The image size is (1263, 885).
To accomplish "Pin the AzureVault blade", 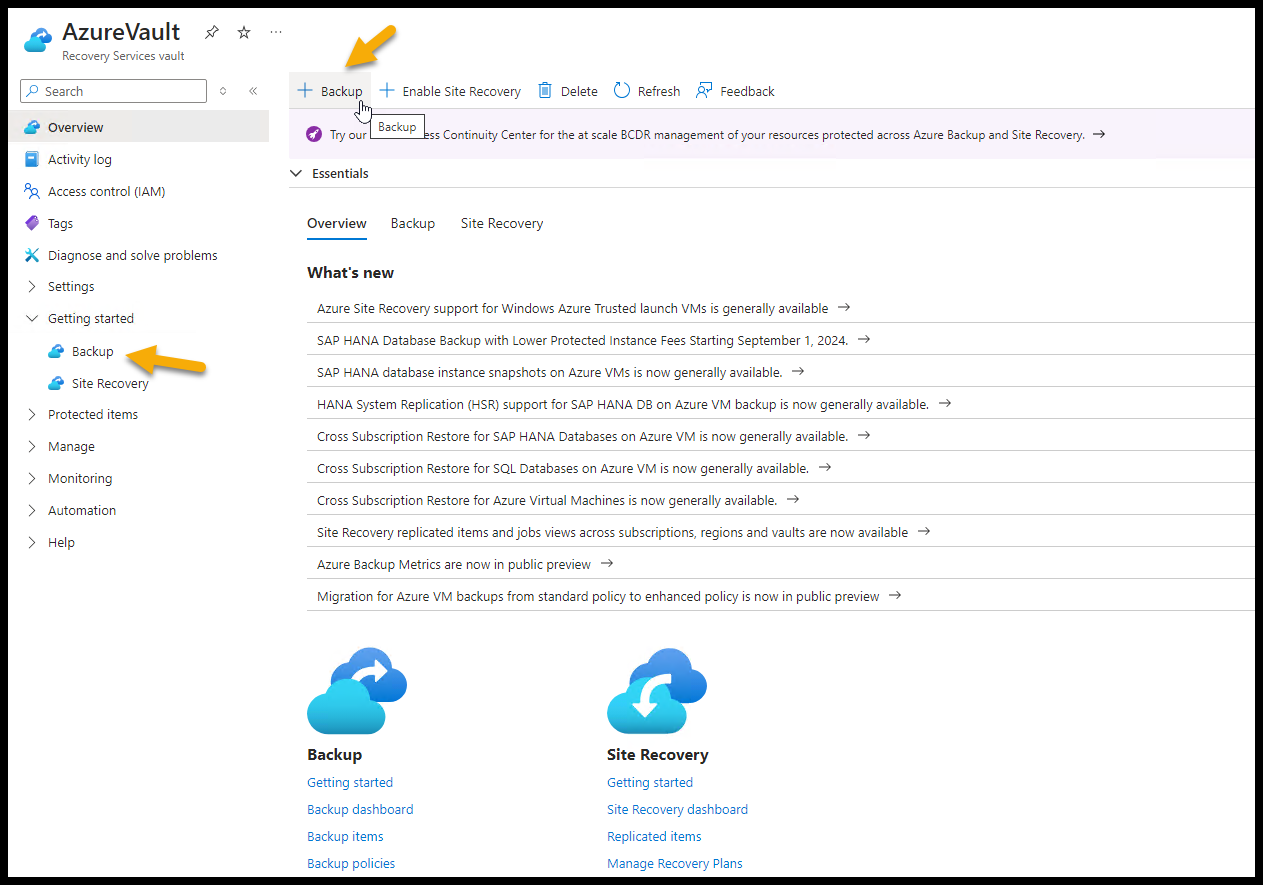I will coord(212,32).
